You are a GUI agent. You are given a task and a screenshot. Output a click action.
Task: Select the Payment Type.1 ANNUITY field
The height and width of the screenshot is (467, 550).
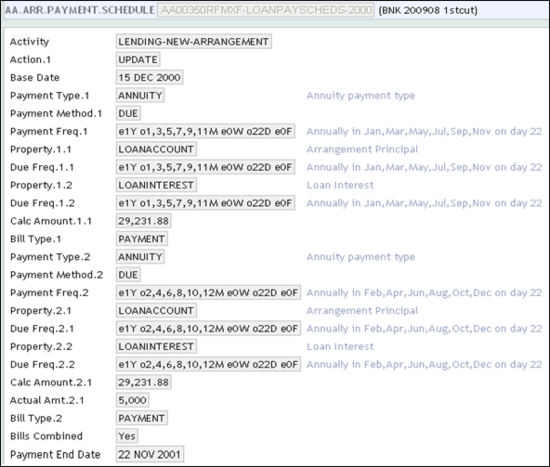[x=140, y=95]
